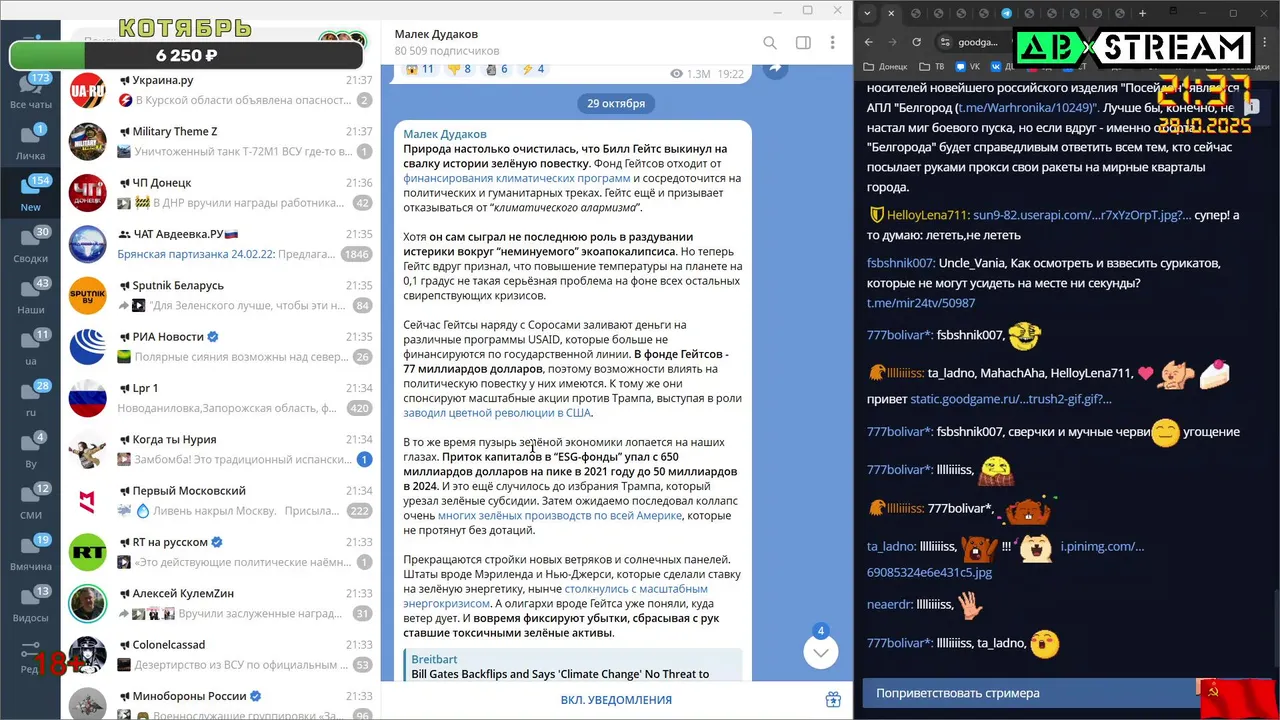Open the Breitbart link preview
1280x720 pixels.
coord(573,666)
